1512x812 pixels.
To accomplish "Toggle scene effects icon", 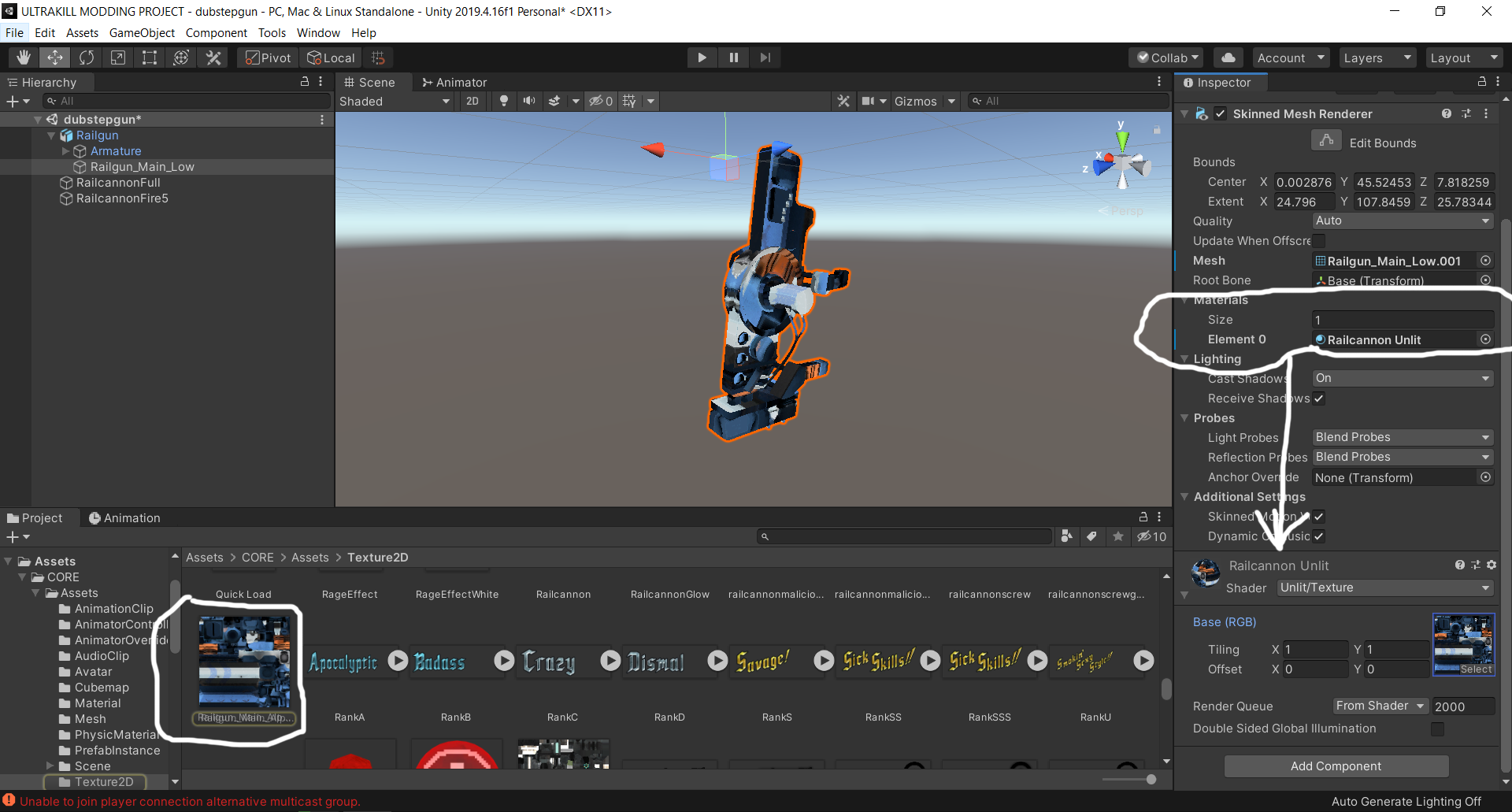I will pos(554,101).
